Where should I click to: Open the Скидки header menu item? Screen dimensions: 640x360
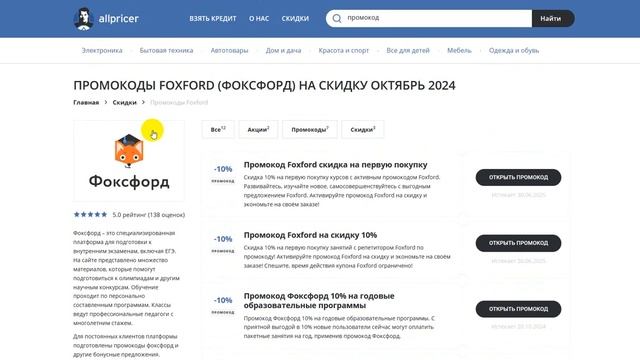[x=295, y=18]
